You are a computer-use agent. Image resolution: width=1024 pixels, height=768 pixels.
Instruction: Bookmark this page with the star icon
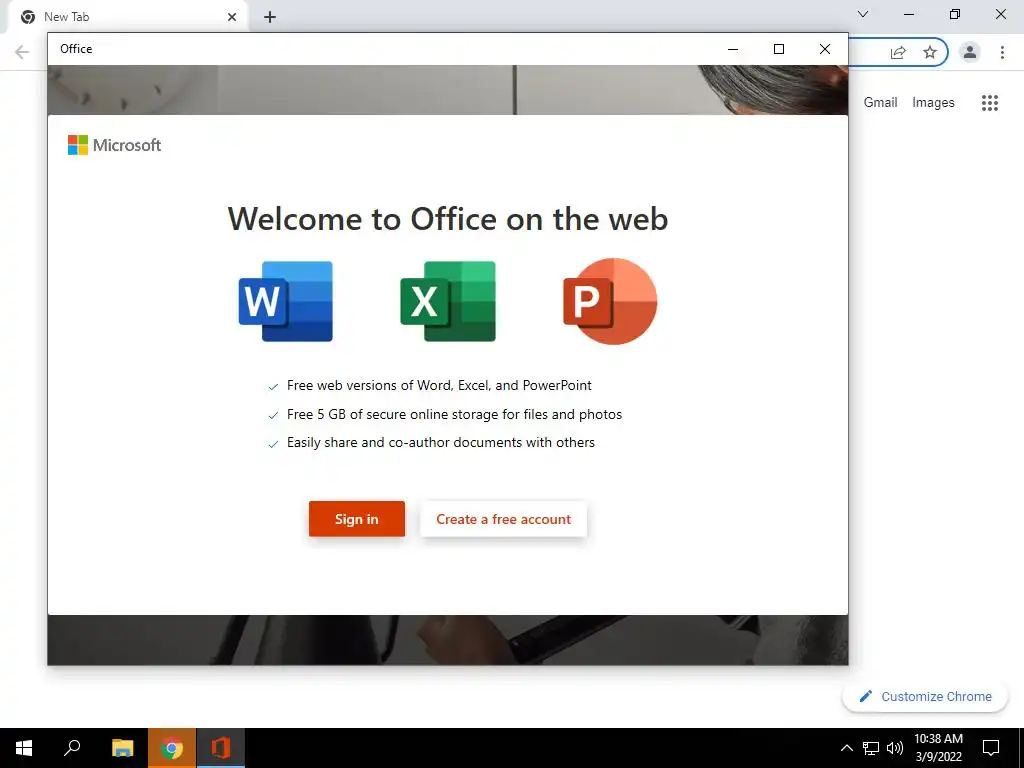930,52
